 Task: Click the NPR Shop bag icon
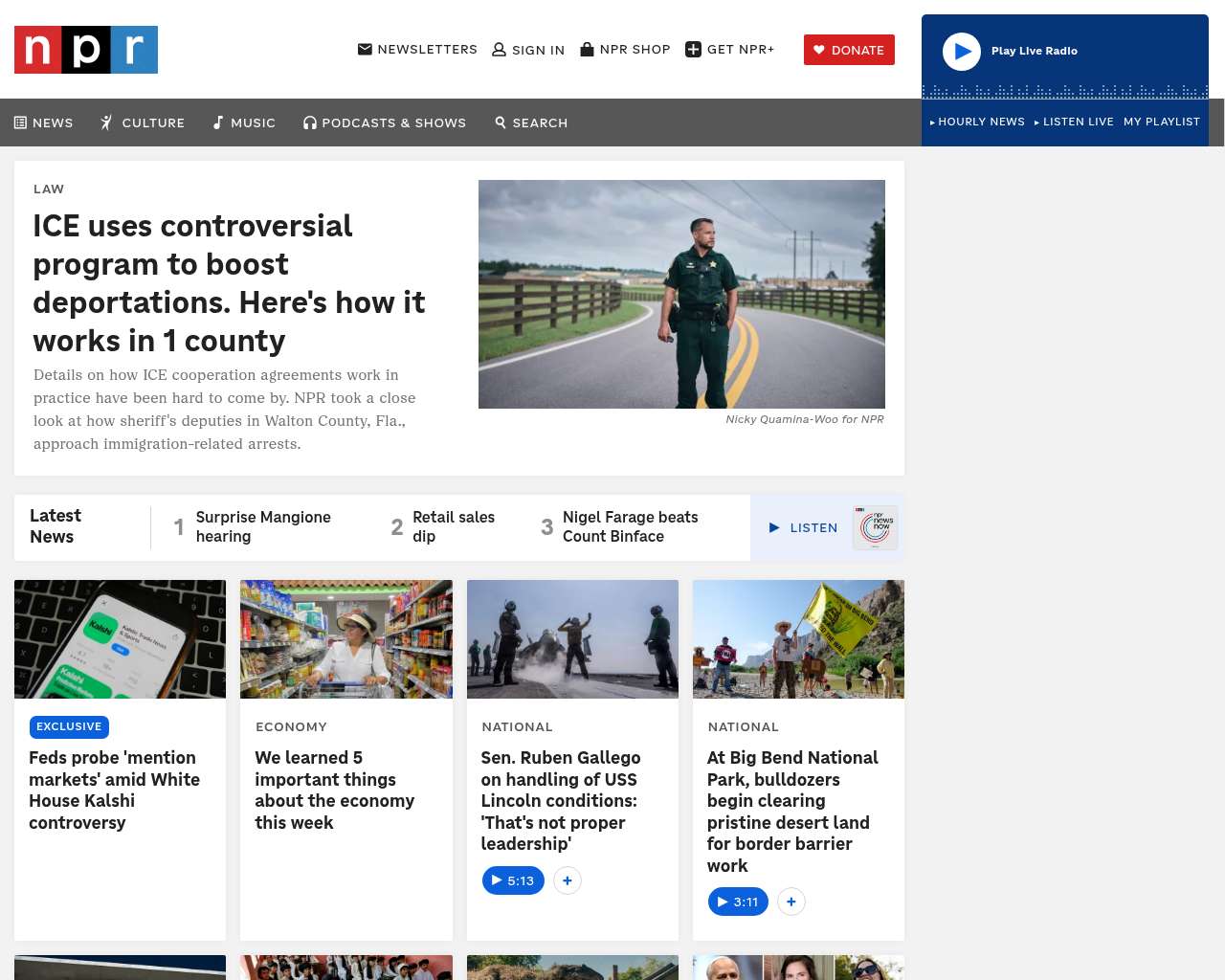(588, 49)
